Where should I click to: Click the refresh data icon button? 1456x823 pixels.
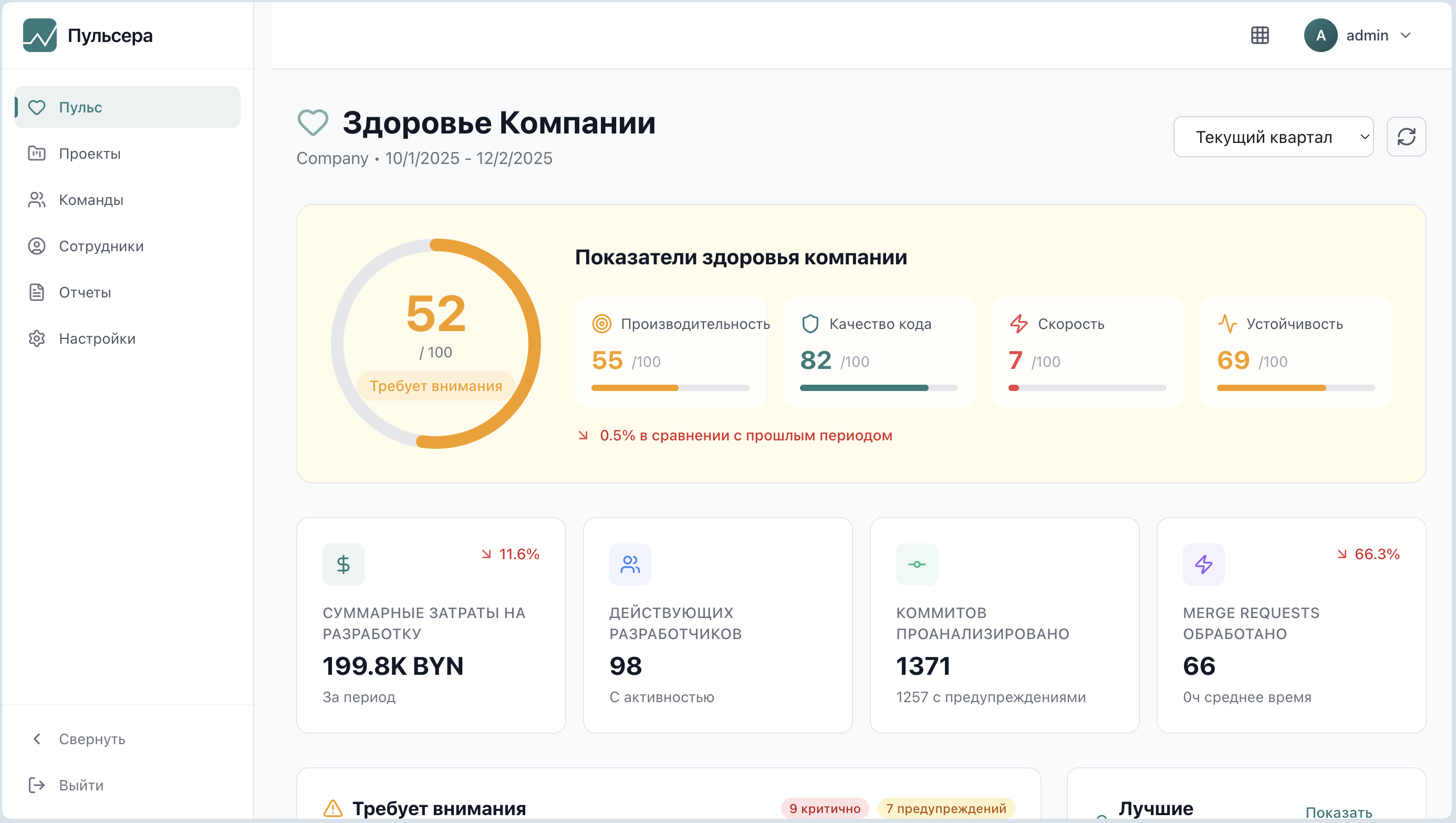click(x=1406, y=137)
